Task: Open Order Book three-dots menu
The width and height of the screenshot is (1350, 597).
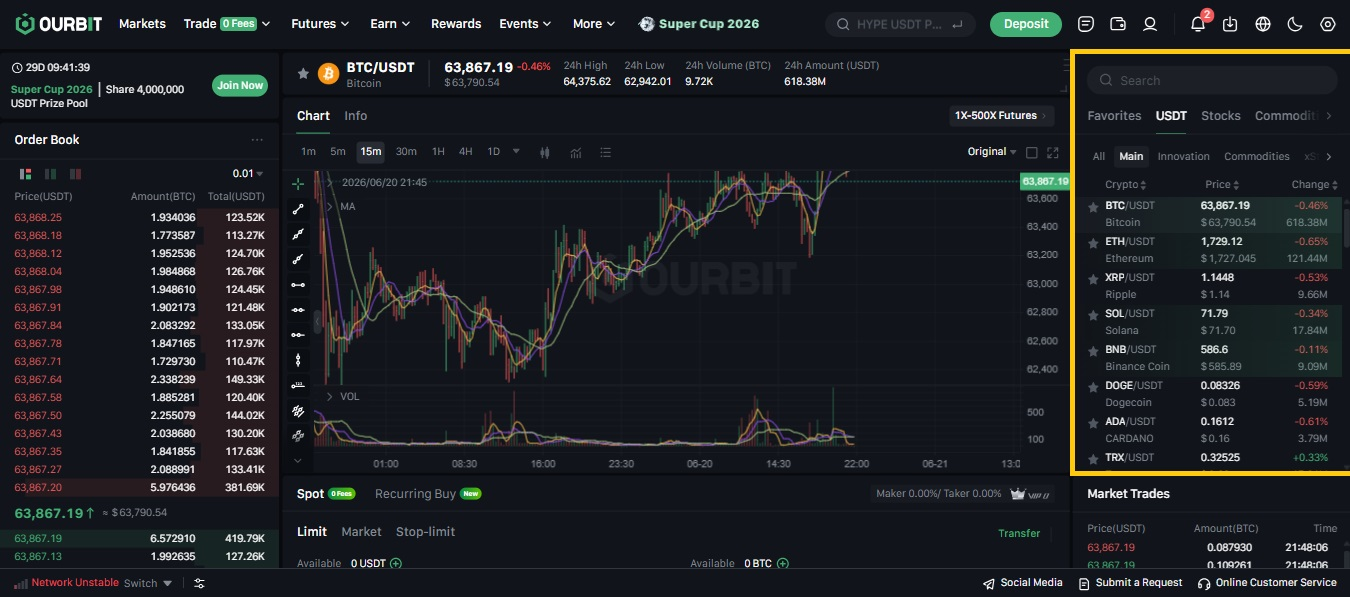Action: [x=257, y=140]
